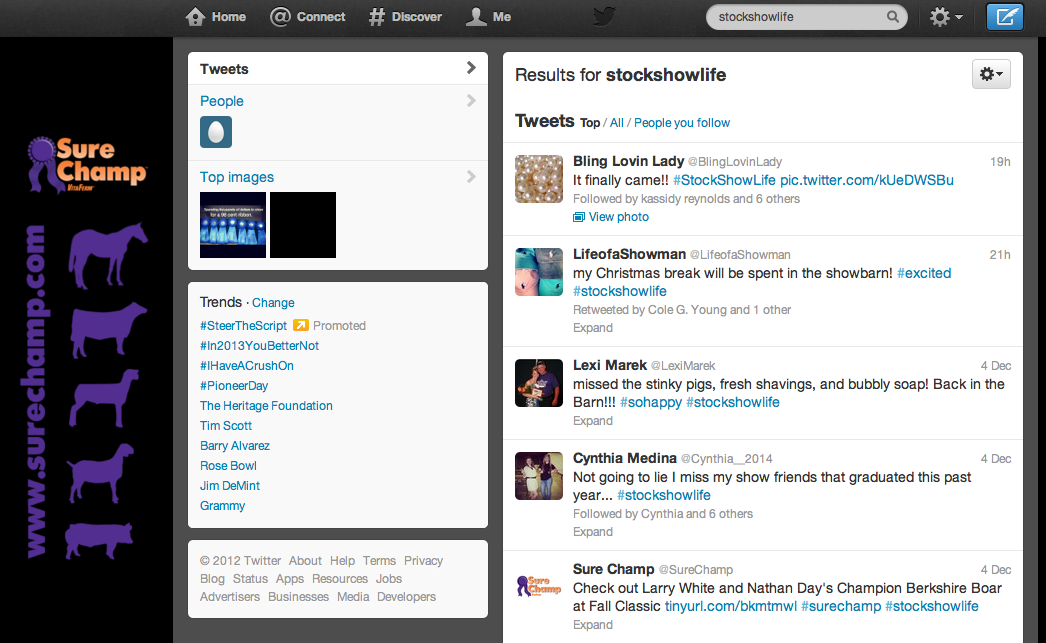Select the Top tweets filter

(590, 123)
